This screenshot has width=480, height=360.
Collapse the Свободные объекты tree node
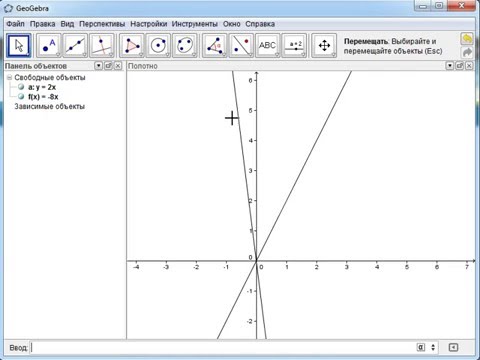(9, 77)
